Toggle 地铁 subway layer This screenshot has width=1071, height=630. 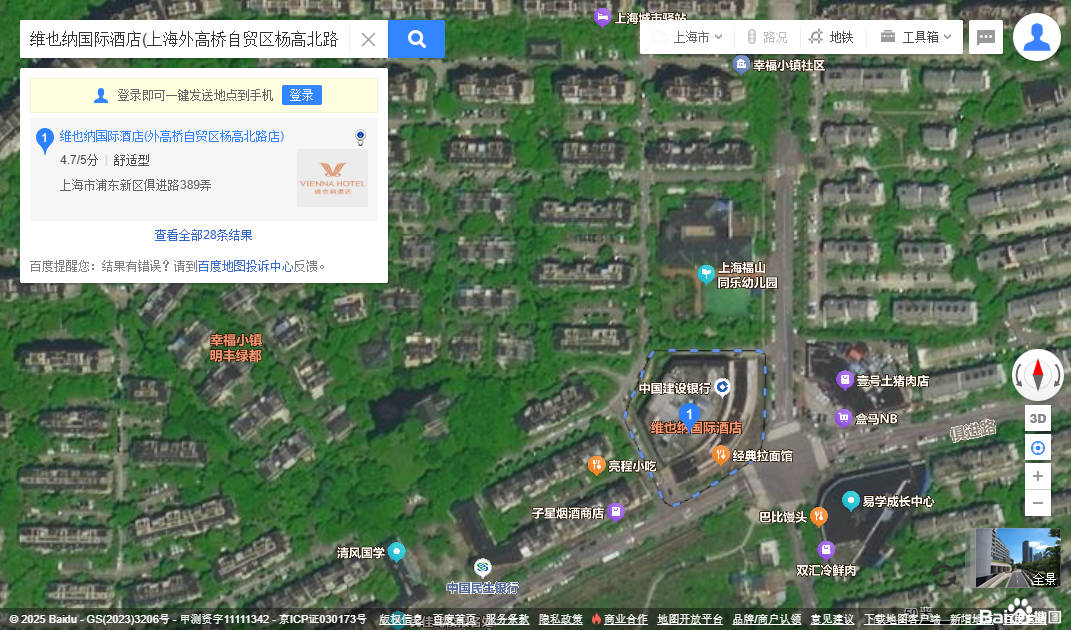(830, 38)
